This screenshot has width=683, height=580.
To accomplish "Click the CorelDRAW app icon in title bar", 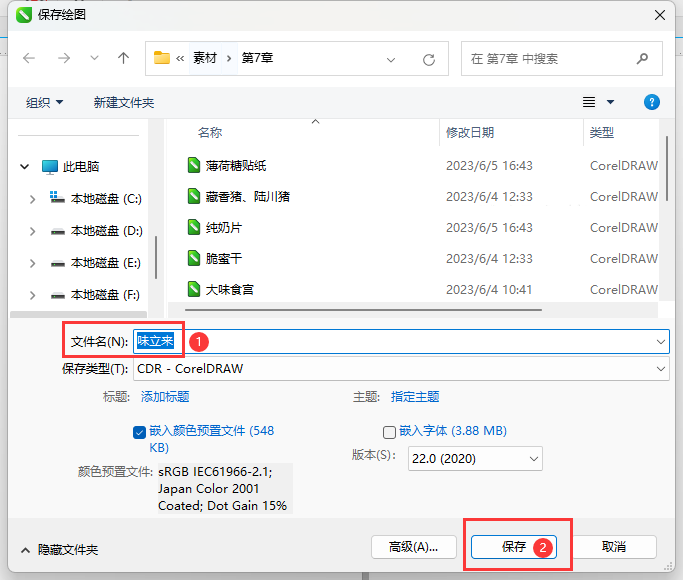I will 24,15.
